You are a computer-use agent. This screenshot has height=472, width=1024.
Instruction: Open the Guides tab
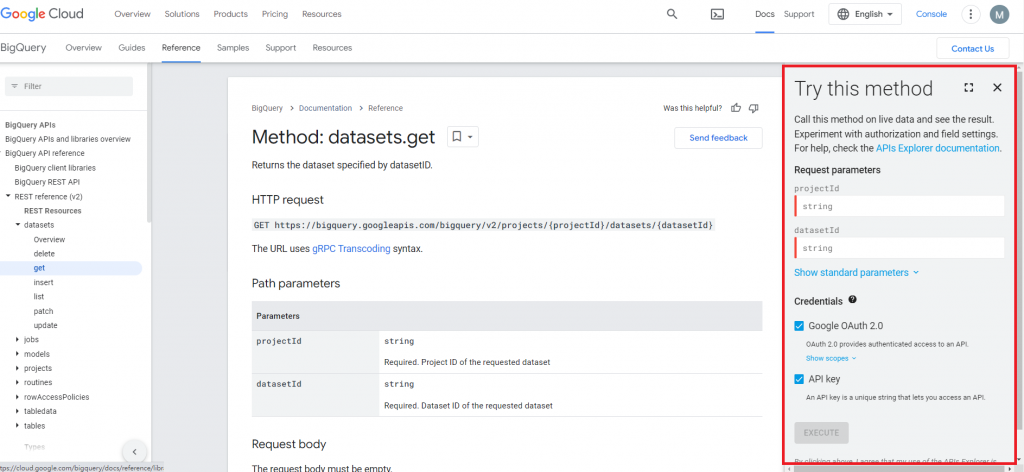(132, 48)
